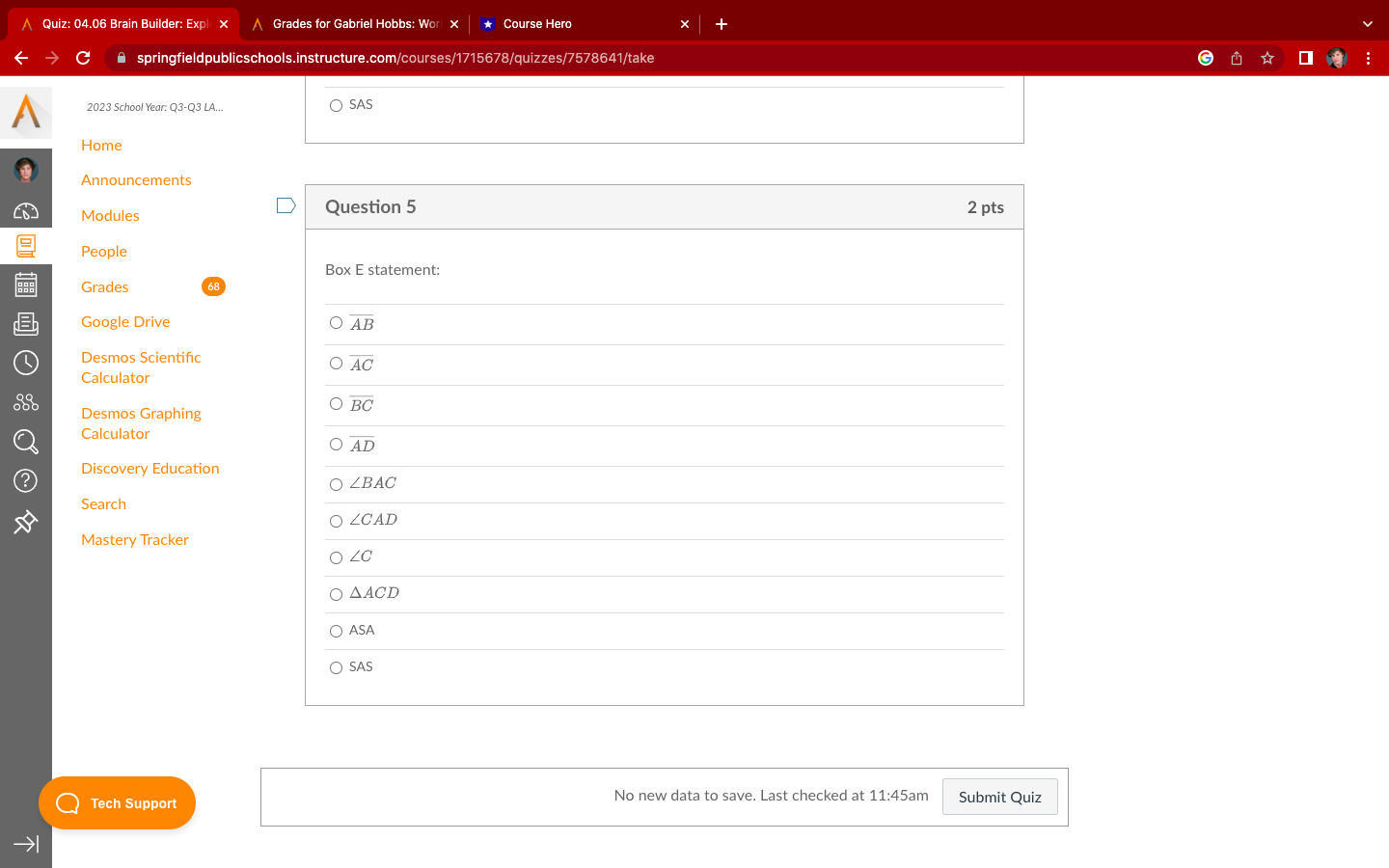
Task: Open the Calendar in the left sidebar
Action: [26, 284]
